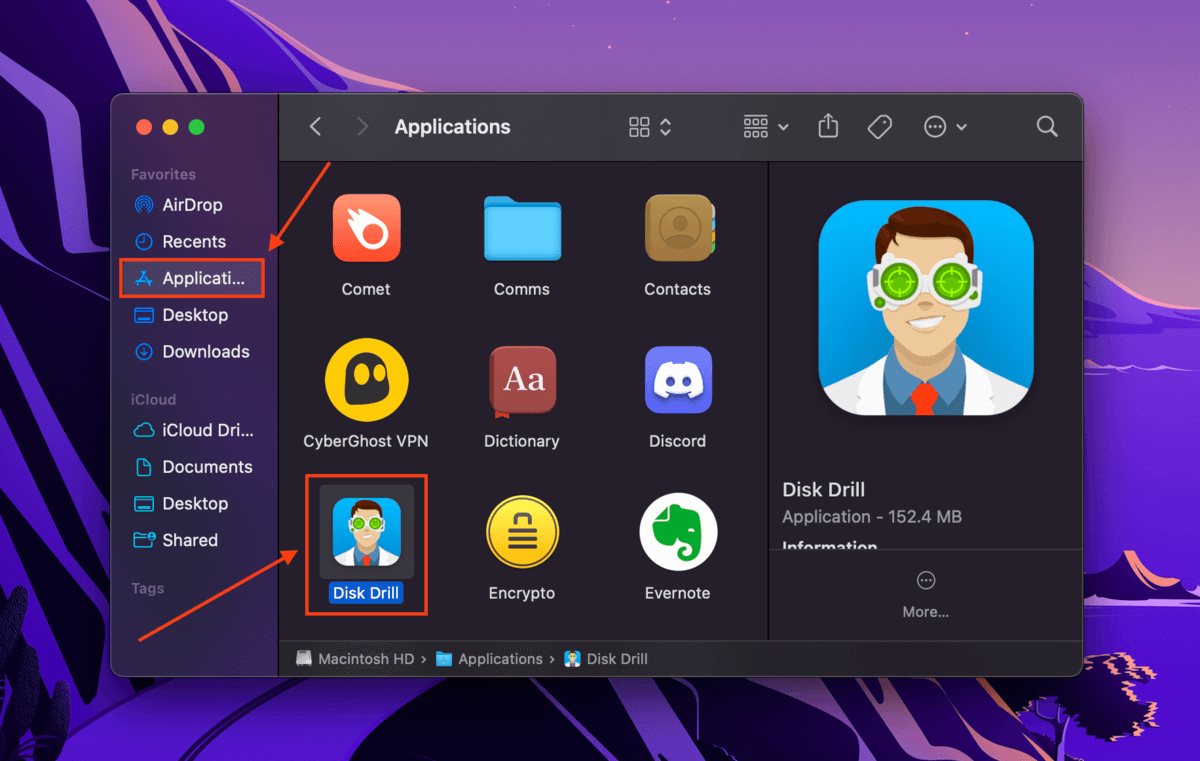
Task: Click the large Disk Drill preview image
Action: (x=926, y=308)
